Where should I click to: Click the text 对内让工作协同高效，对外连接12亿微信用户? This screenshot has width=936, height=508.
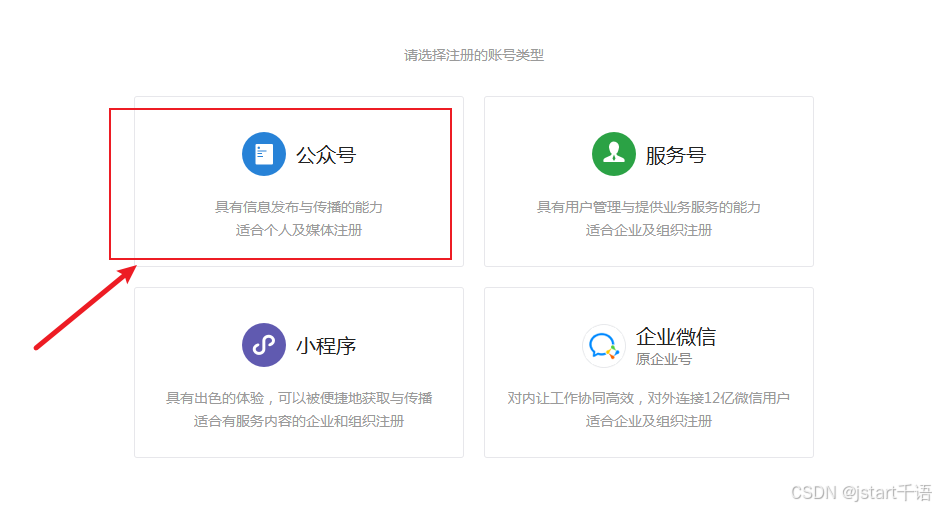tap(649, 398)
